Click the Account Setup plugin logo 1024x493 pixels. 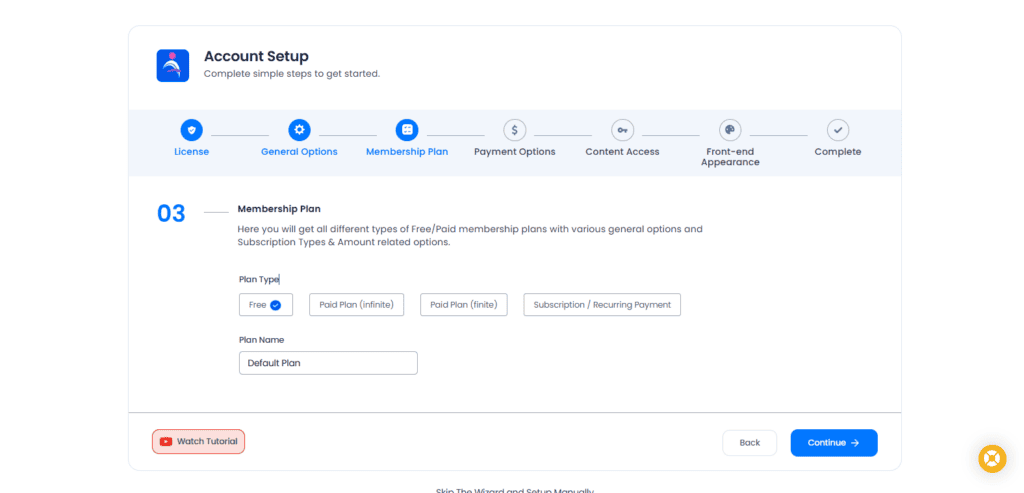(x=172, y=65)
